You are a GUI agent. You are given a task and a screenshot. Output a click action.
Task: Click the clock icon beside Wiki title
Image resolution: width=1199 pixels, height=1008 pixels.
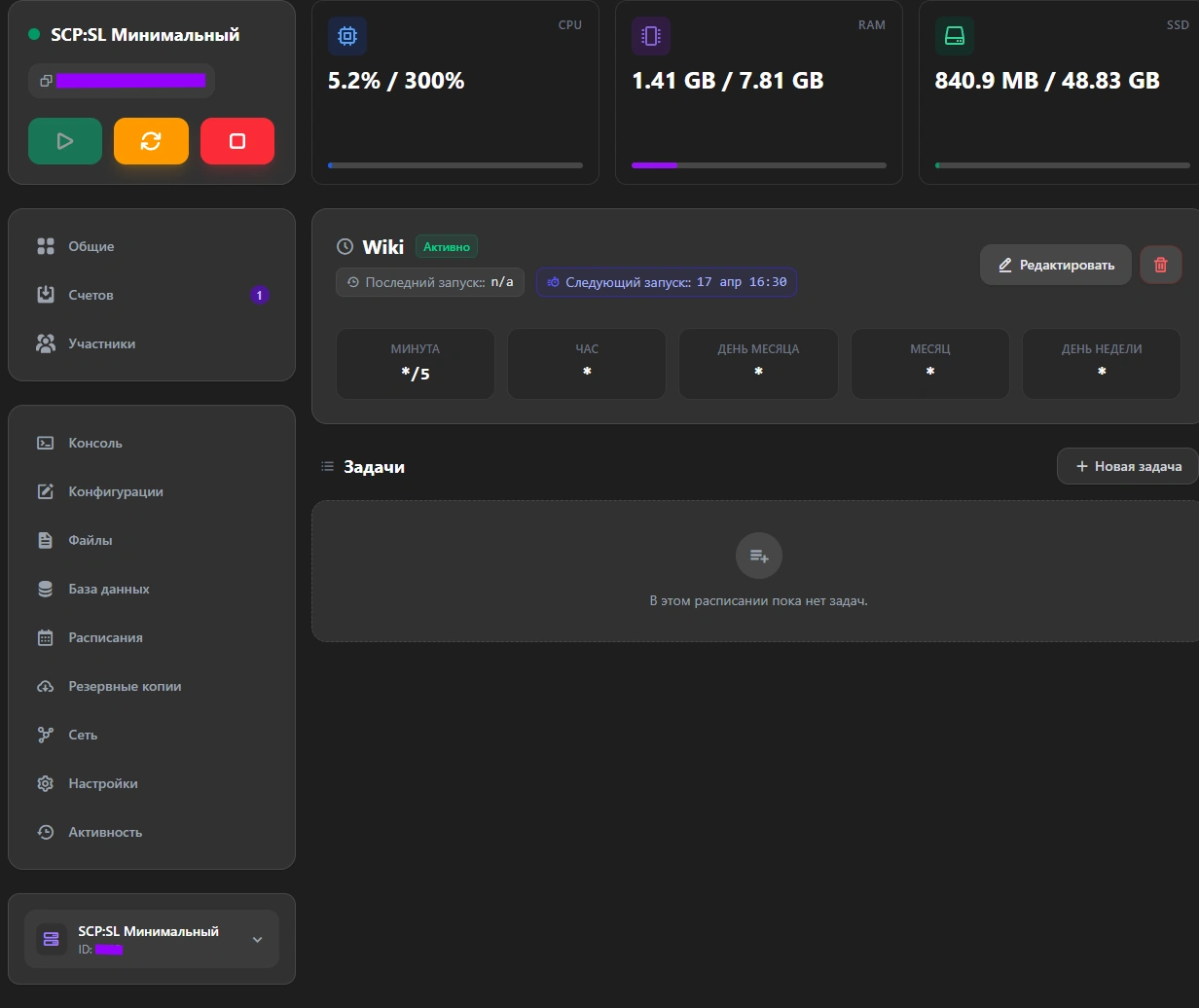coord(345,247)
